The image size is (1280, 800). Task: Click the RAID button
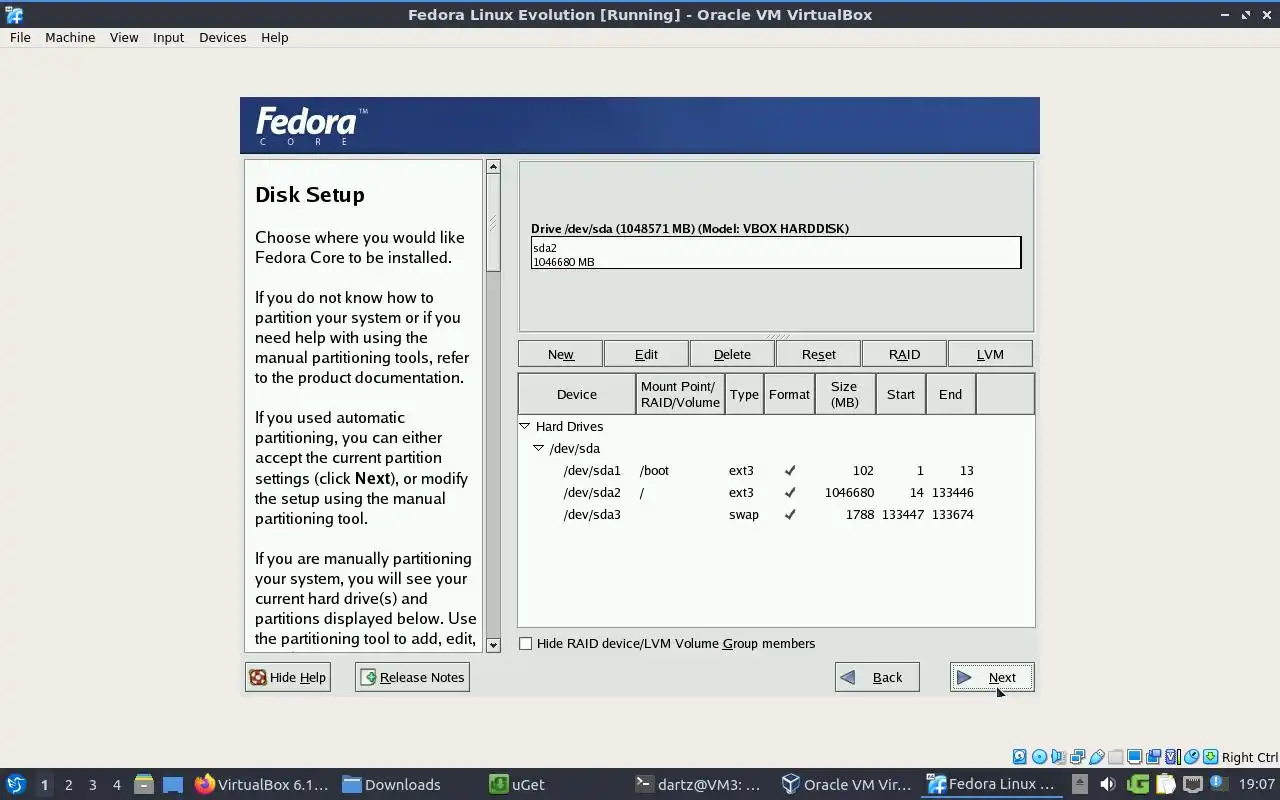pos(904,354)
